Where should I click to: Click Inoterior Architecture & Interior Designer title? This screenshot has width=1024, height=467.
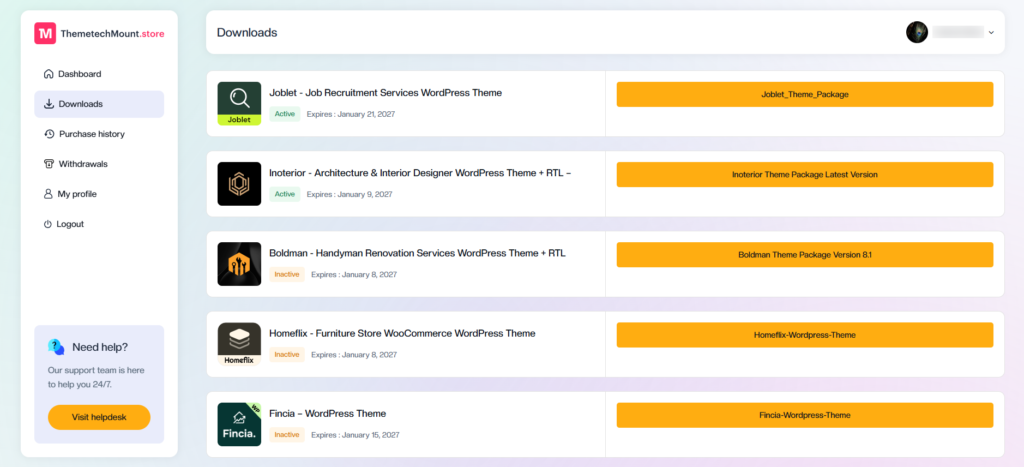420,173
